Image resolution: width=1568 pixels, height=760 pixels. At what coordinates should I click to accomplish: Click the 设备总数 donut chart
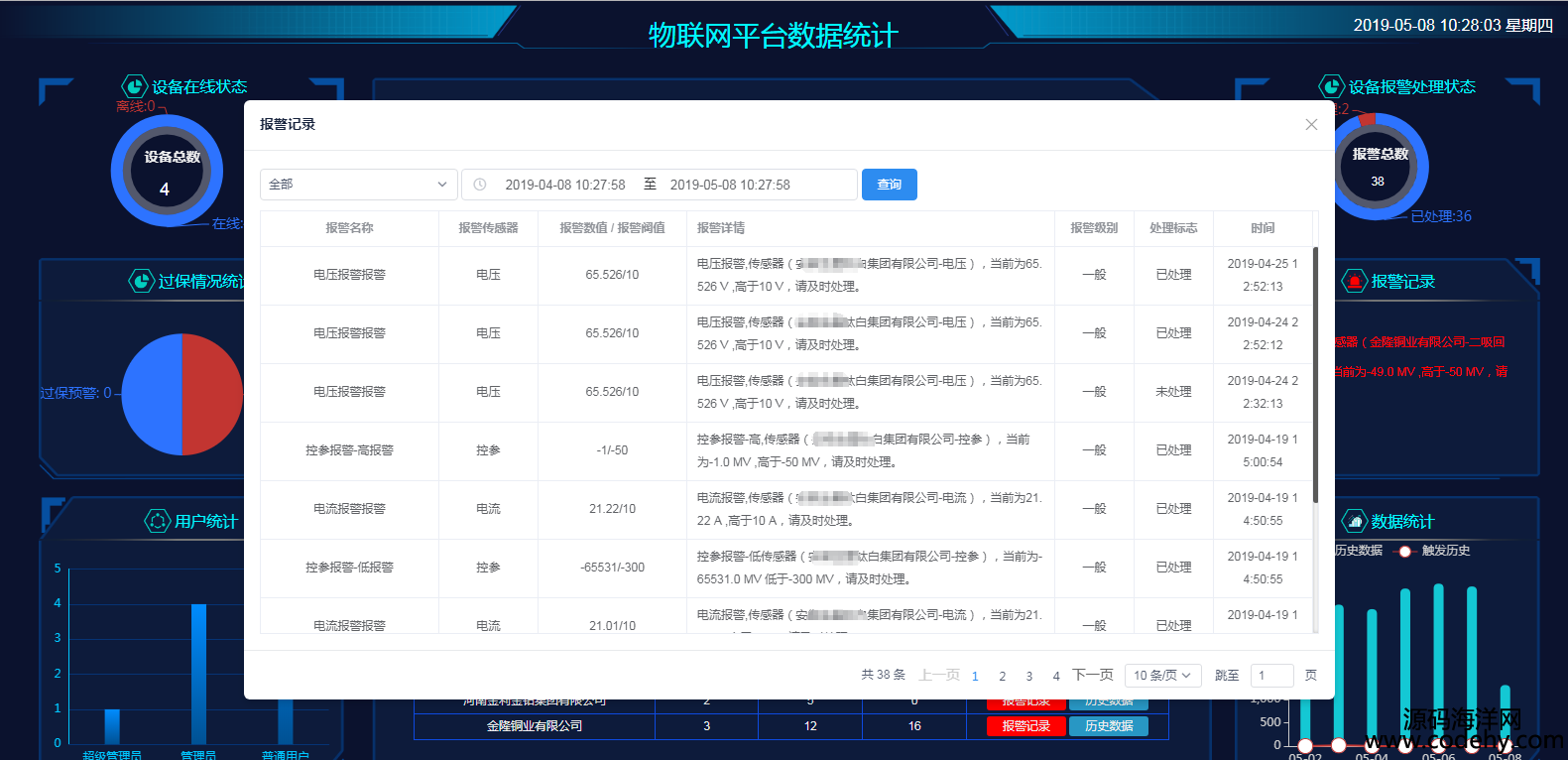(x=168, y=171)
